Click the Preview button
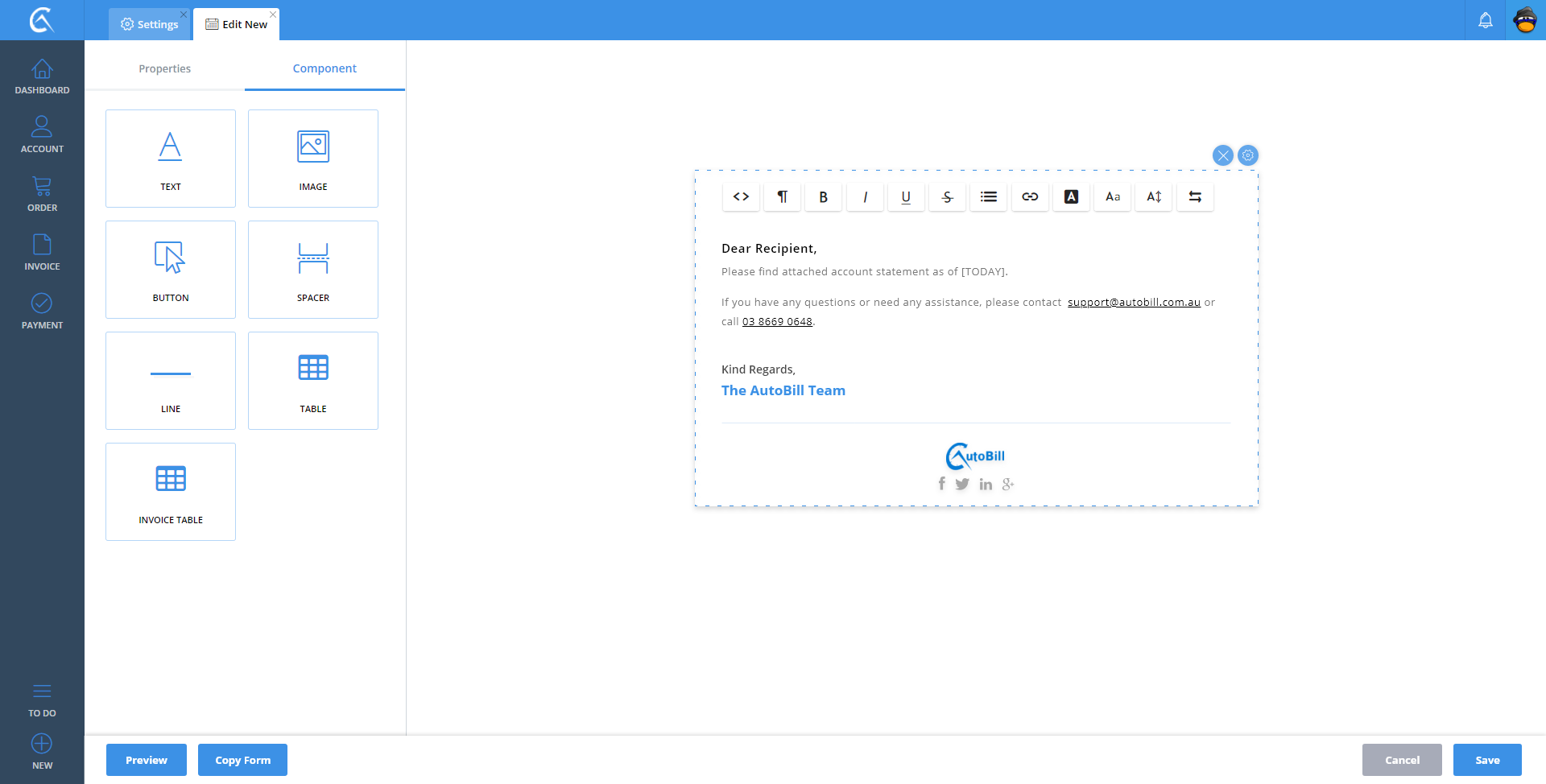1546x784 pixels. coord(147,760)
